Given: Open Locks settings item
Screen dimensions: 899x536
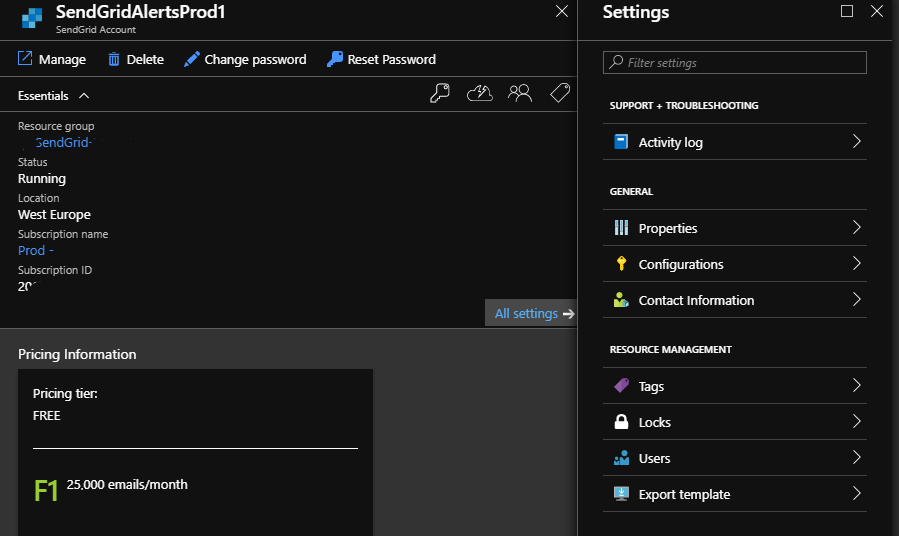Looking at the screenshot, I should click(x=735, y=422).
